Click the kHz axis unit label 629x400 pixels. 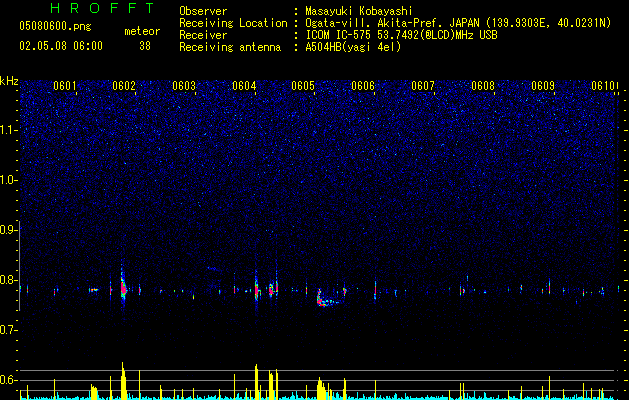click(9, 81)
